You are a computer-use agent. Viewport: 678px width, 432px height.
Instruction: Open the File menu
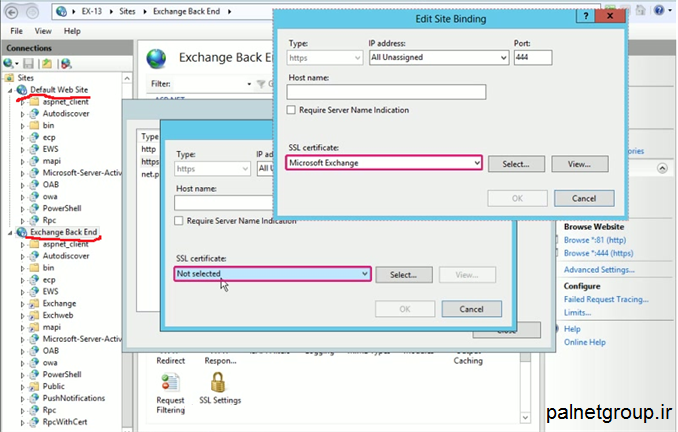pyautogui.click(x=16, y=31)
